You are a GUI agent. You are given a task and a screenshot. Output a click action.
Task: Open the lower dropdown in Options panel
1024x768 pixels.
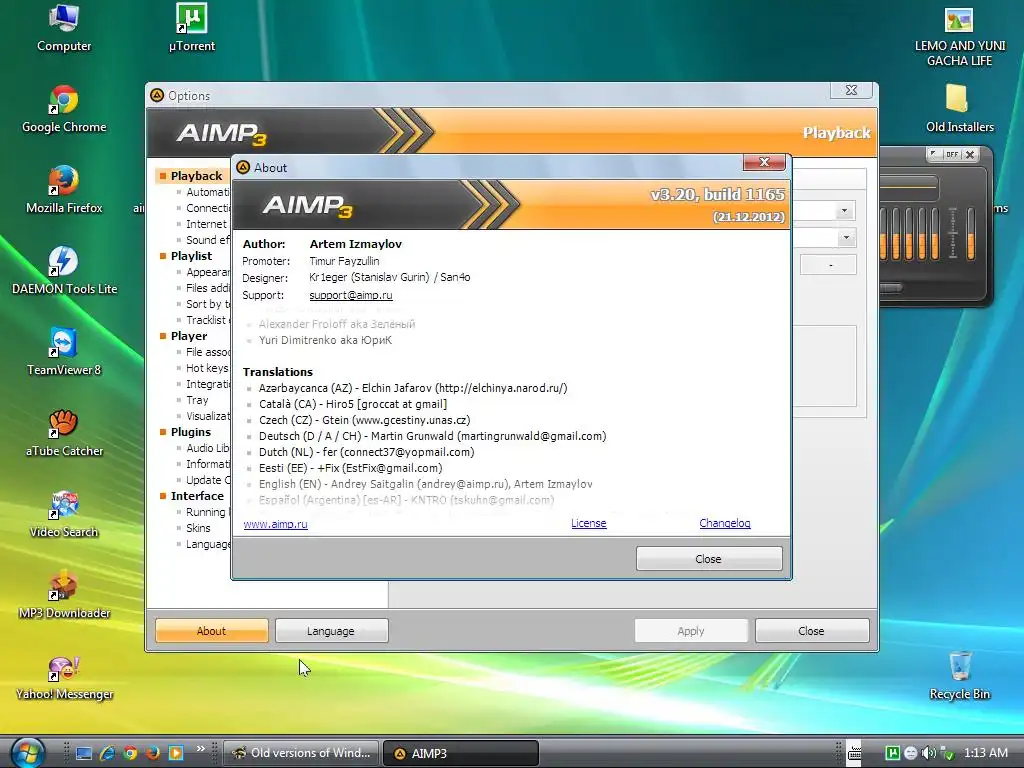846,237
